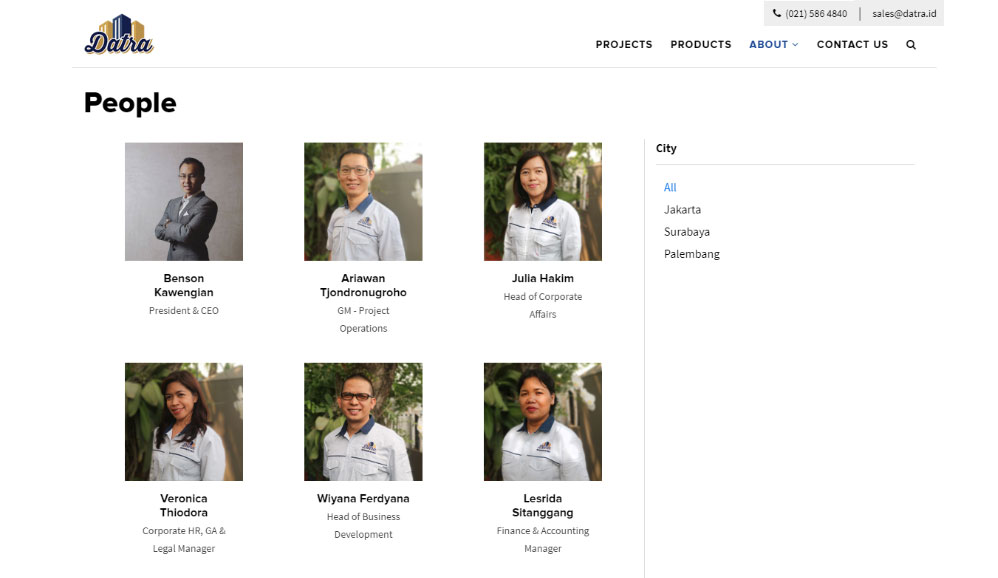Open Wiyana Ferdyana's photo
This screenshot has width=998, height=578.
363,421
